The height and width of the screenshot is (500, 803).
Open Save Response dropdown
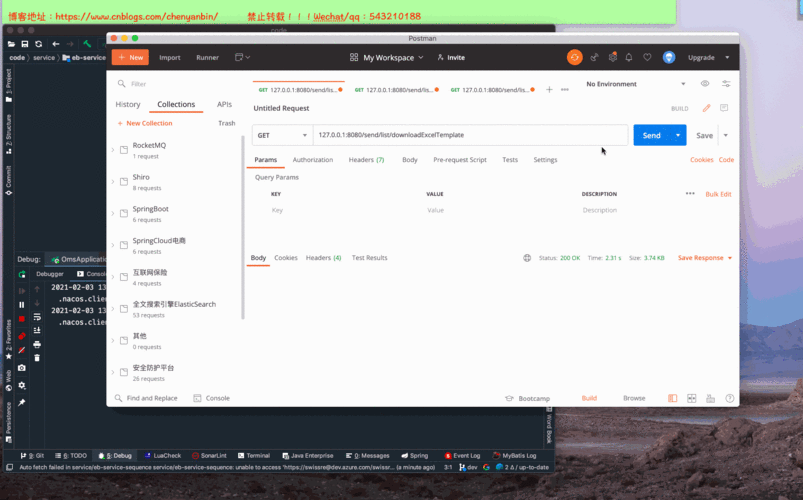[x=705, y=258]
